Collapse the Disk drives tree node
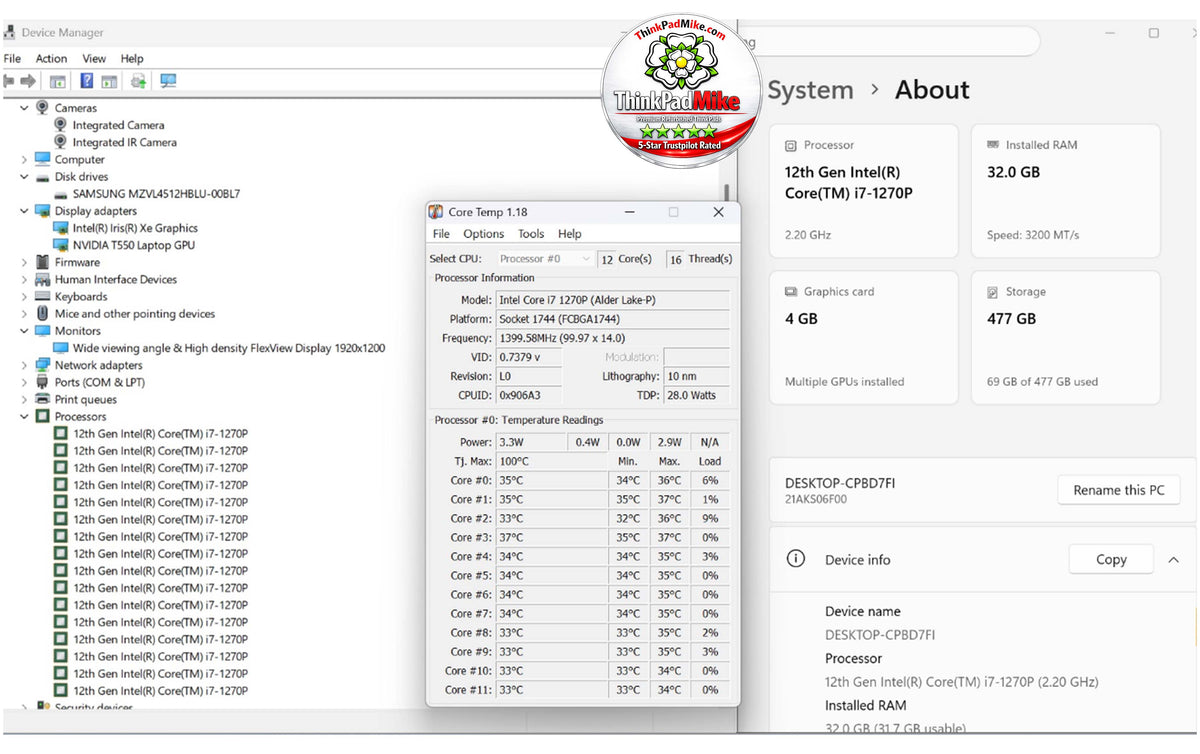The height and width of the screenshot is (754, 1200). coord(24,177)
